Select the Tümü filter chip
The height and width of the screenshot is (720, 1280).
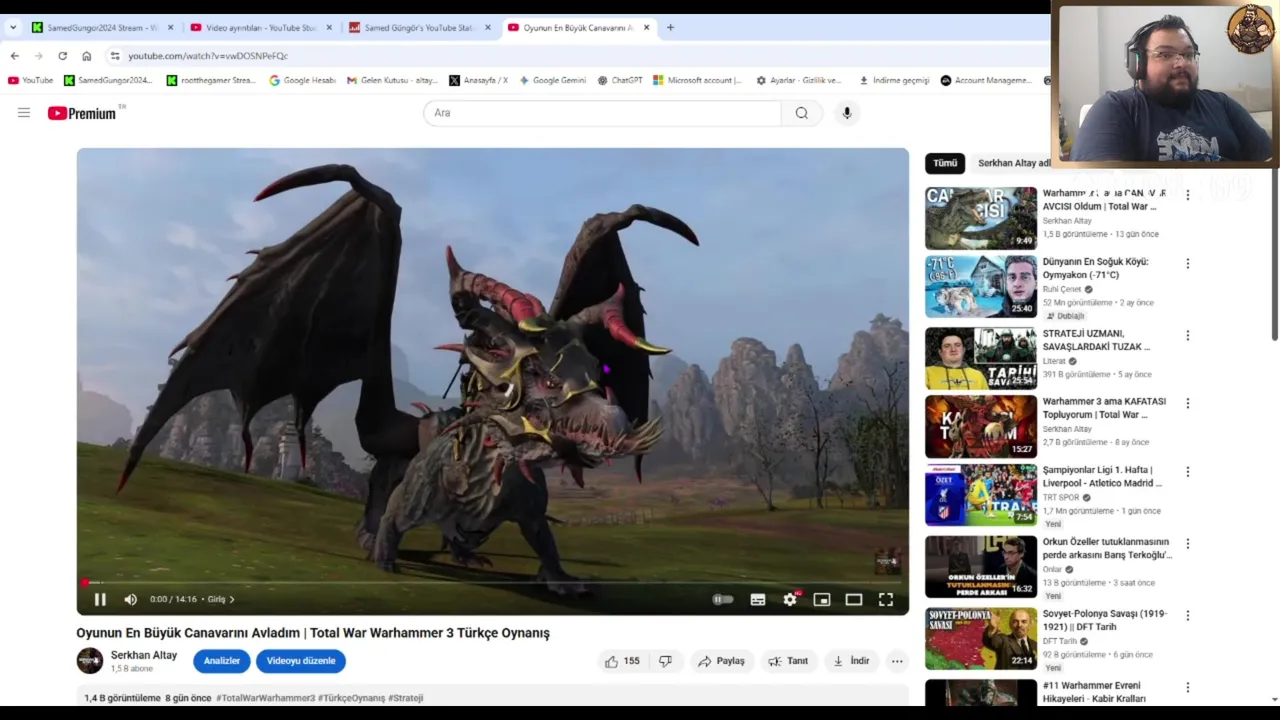tap(945, 163)
